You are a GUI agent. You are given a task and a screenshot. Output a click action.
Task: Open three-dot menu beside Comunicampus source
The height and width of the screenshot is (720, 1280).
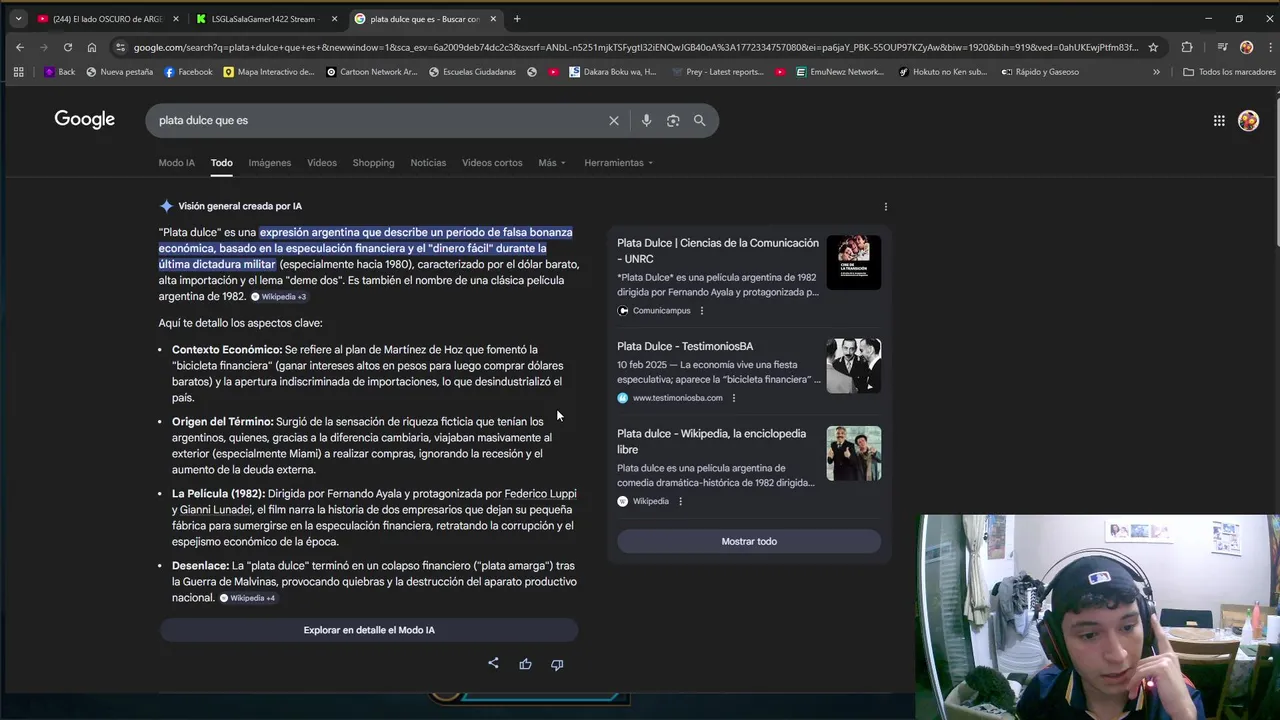pyautogui.click(x=702, y=311)
